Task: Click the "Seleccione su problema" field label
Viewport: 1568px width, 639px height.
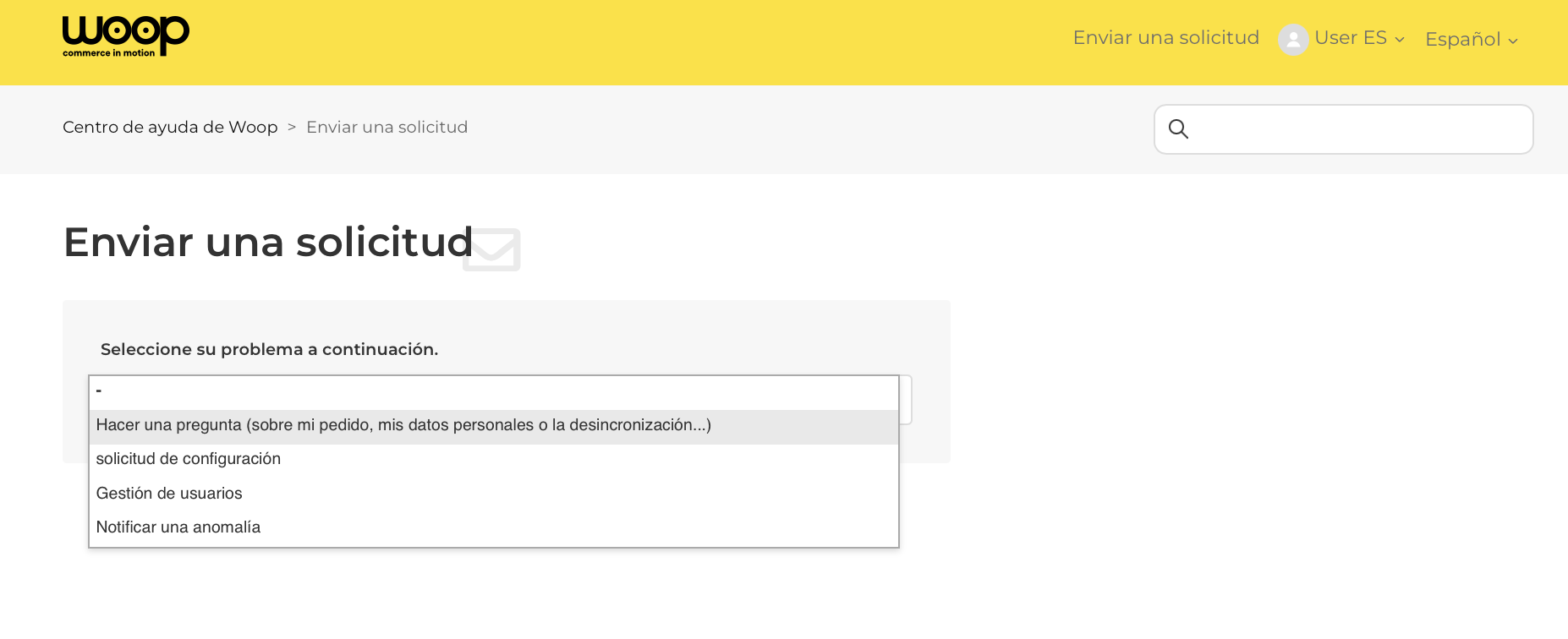Action: pos(269,349)
